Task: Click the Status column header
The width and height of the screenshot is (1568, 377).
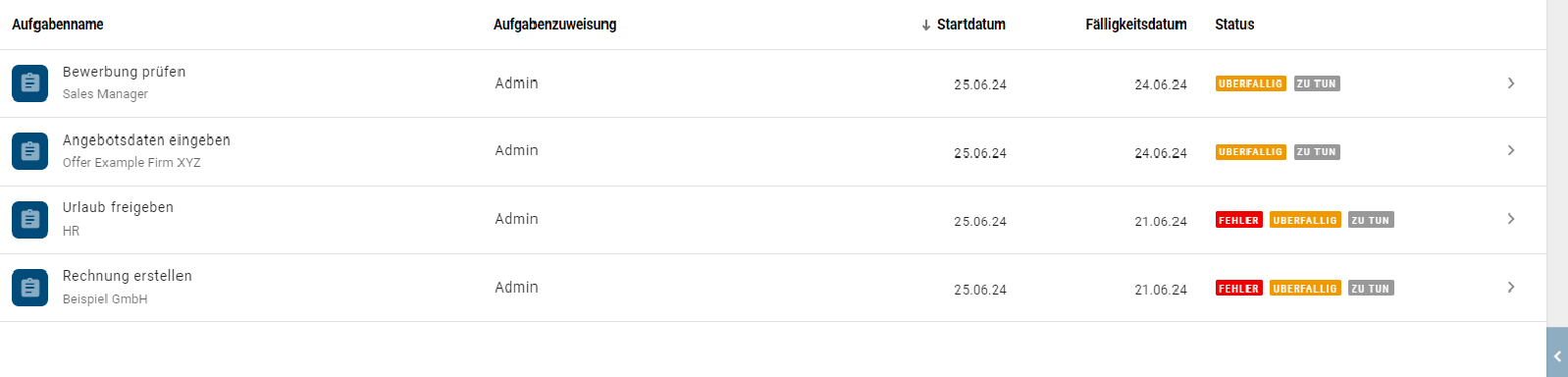Action: [x=1234, y=25]
